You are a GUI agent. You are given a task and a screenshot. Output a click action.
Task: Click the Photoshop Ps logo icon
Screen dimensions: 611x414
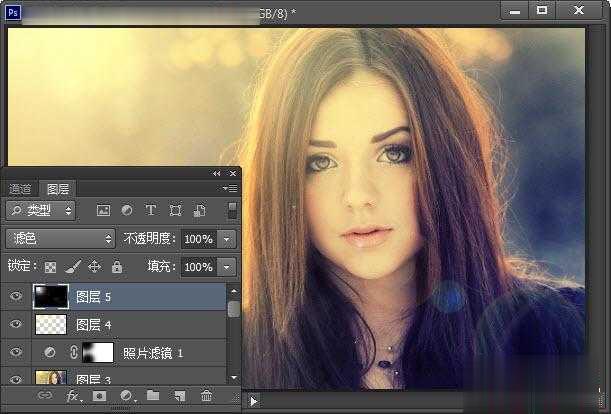click(x=12, y=12)
